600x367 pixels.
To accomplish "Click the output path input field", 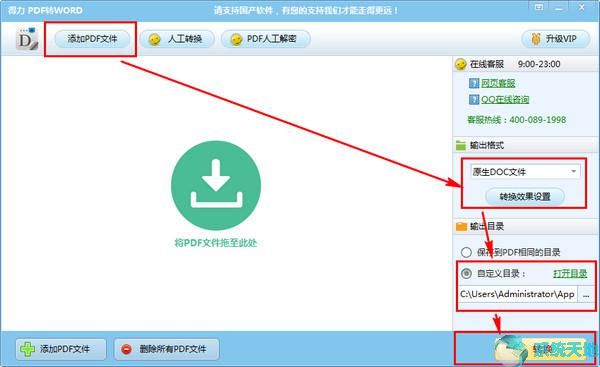I will [x=517, y=294].
